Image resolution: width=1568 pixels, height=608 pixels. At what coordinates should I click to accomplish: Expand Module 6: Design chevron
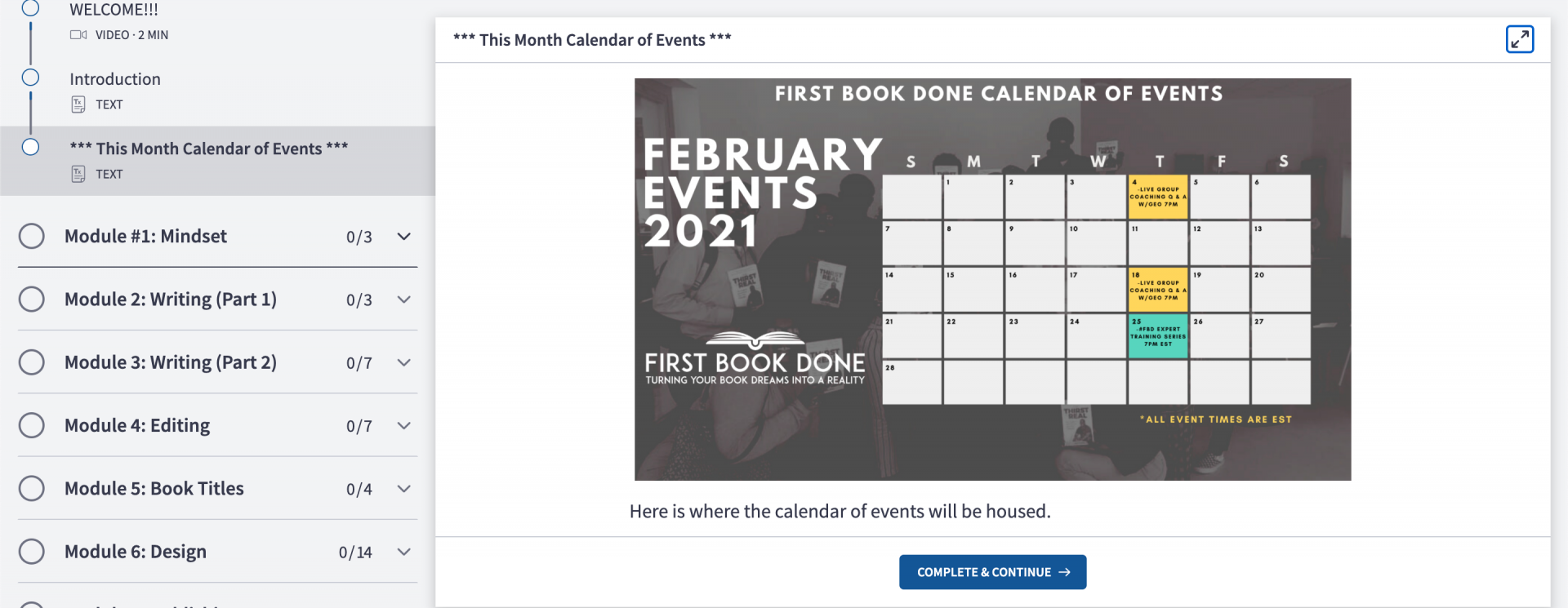[x=403, y=552]
